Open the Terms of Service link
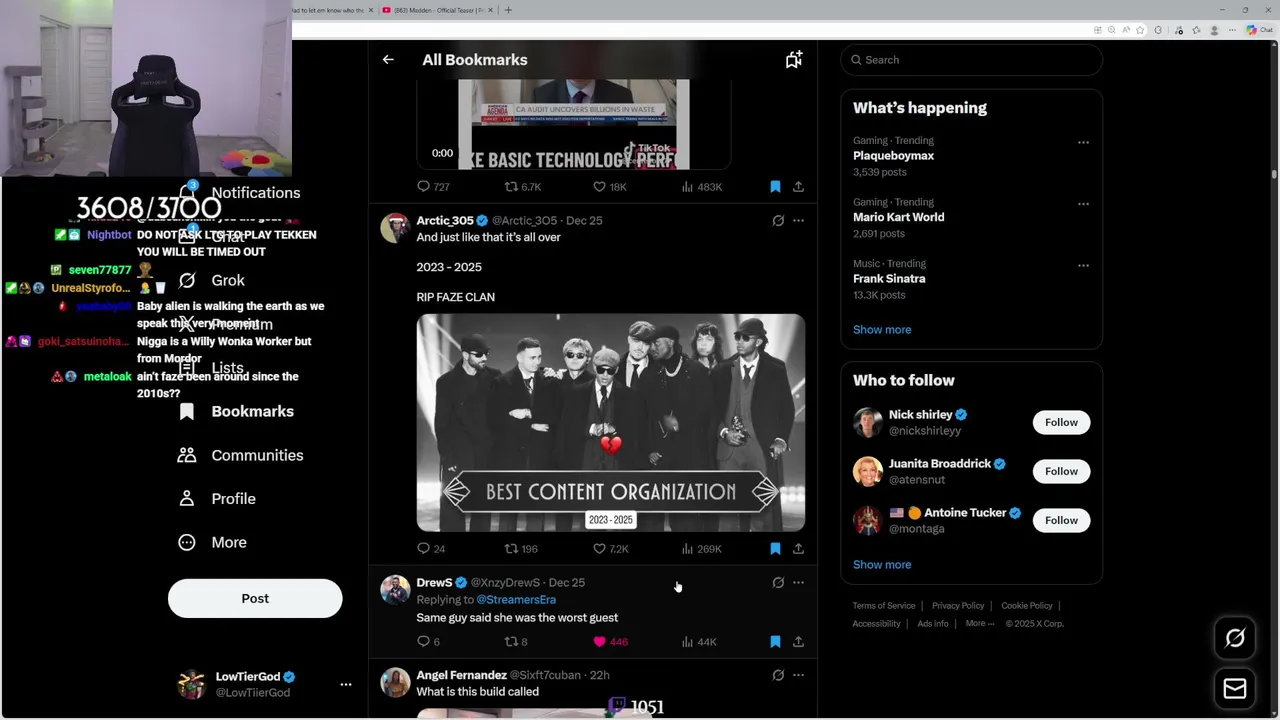This screenshot has width=1280, height=720. pyautogui.click(x=884, y=606)
